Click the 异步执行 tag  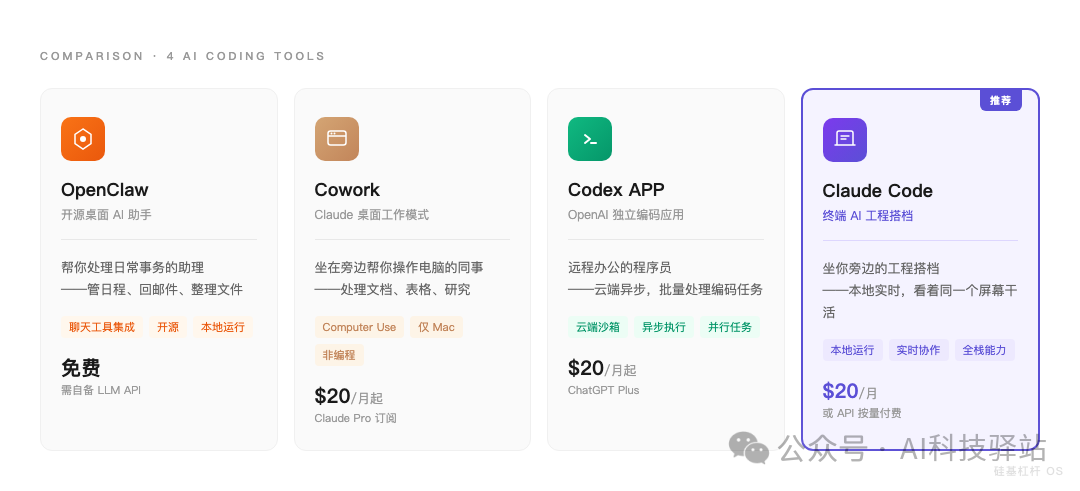click(x=664, y=327)
